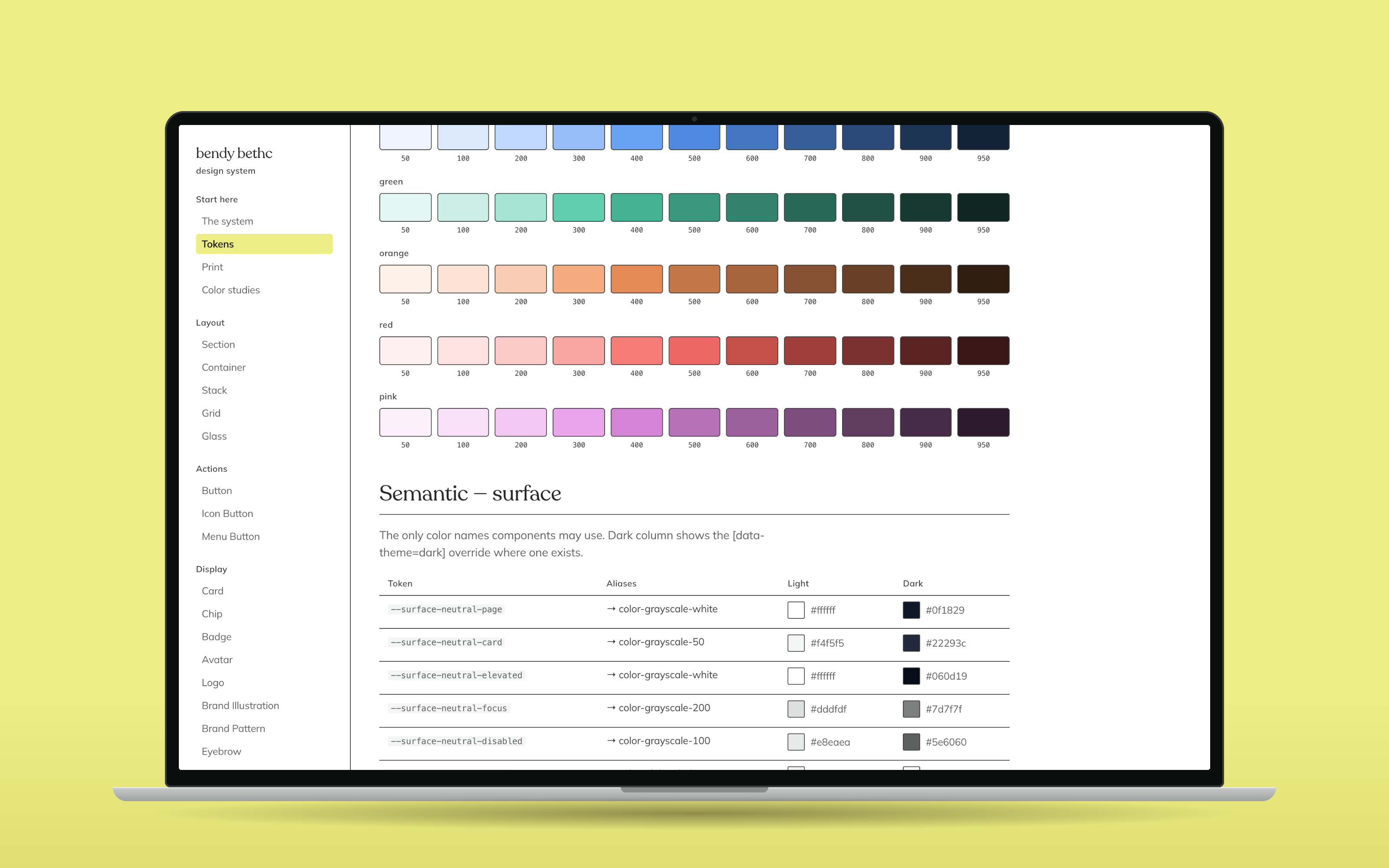Screen dimensions: 1389x868
Task: Choose the red 900 swatch
Action: click(x=925, y=351)
